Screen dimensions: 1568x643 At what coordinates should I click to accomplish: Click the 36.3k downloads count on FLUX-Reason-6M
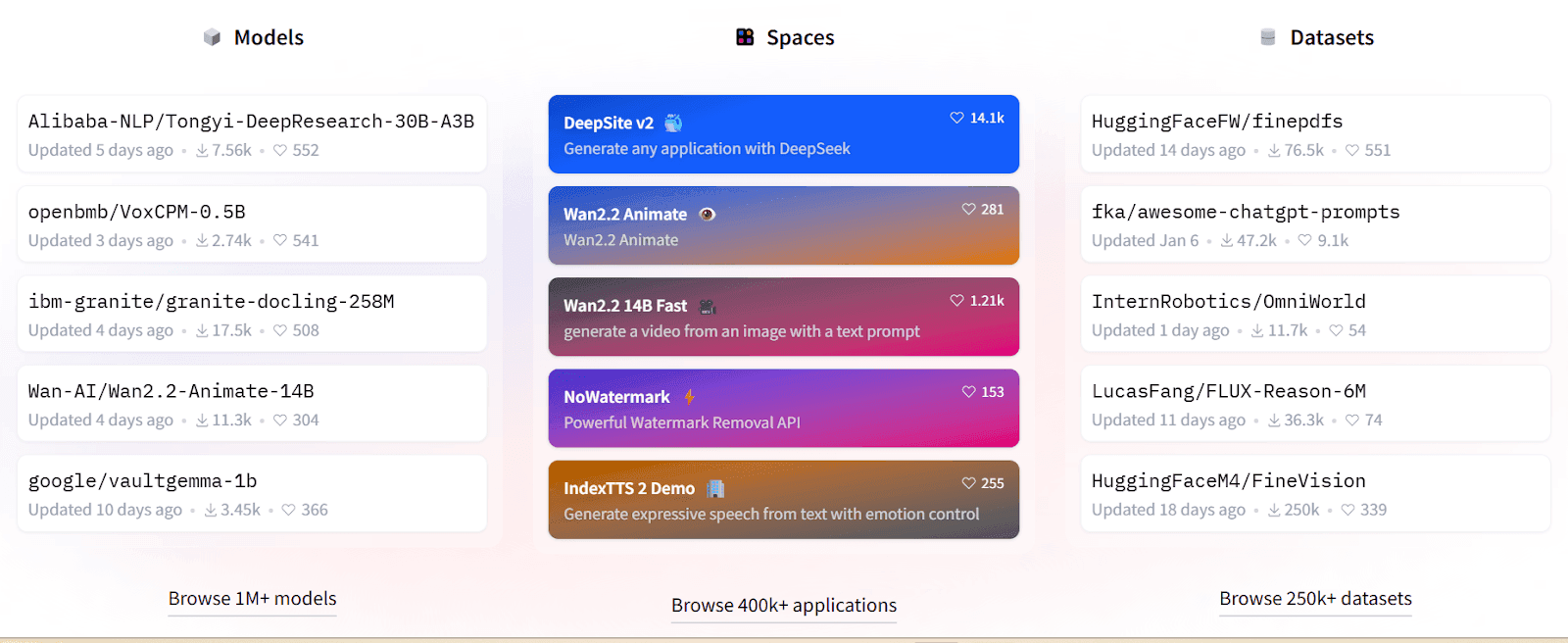click(1303, 420)
